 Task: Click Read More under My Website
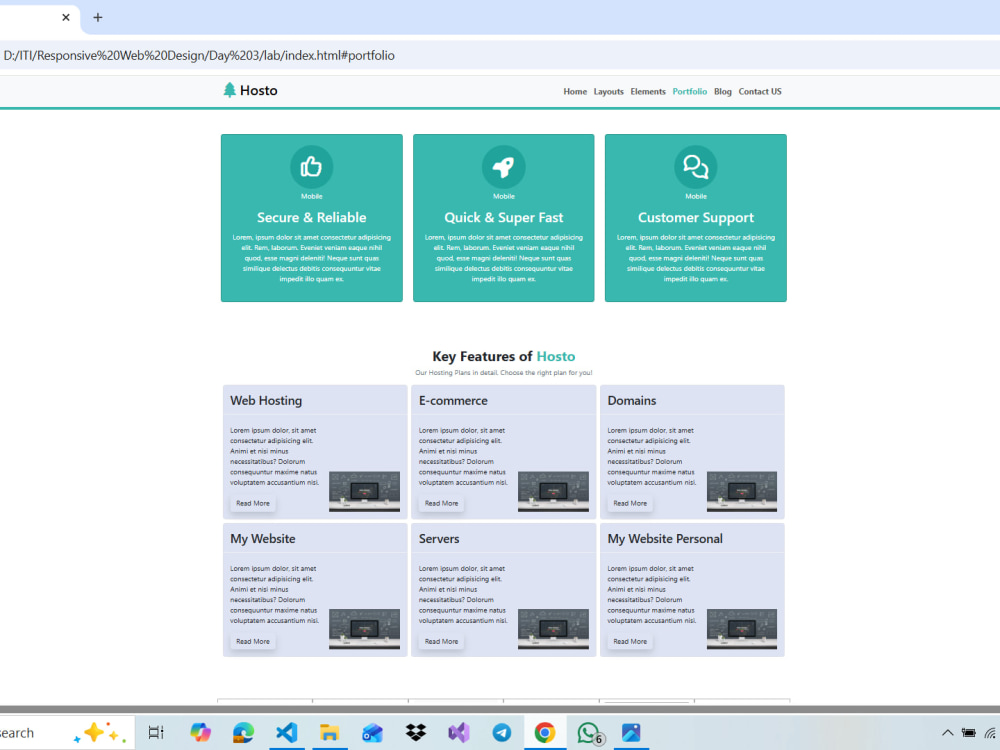(x=253, y=641)
